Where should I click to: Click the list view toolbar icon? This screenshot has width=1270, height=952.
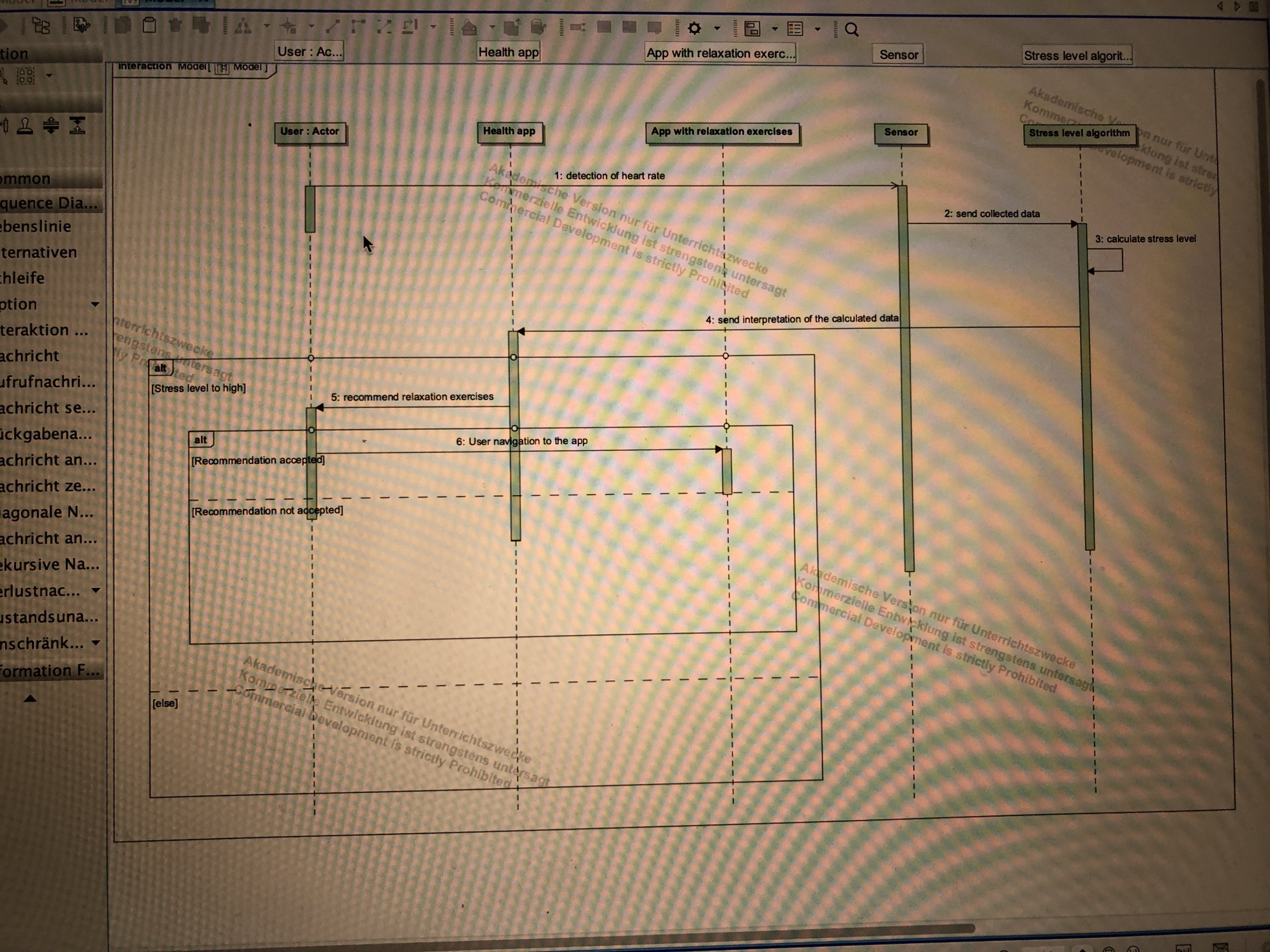click(x=795, y=29)
